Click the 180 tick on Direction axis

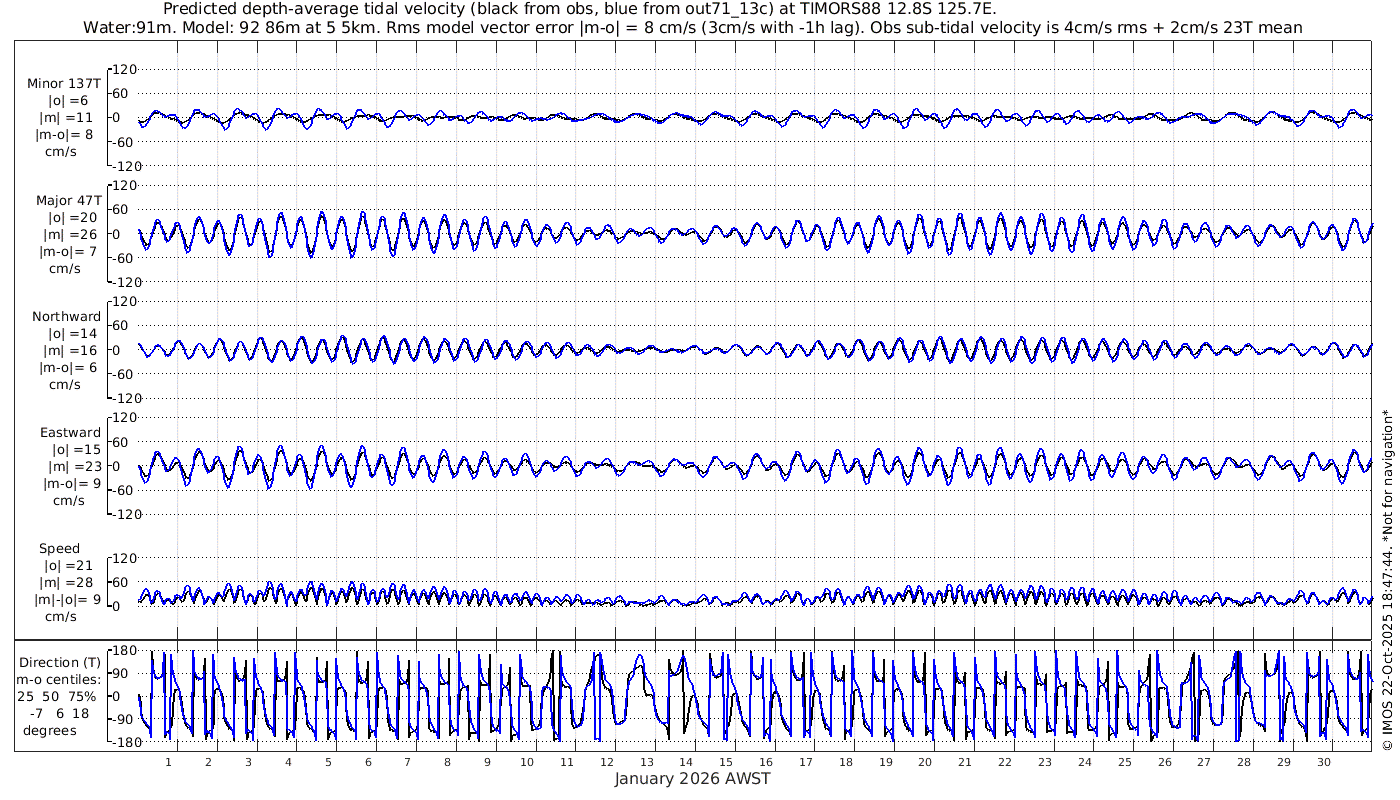(123, 651)
